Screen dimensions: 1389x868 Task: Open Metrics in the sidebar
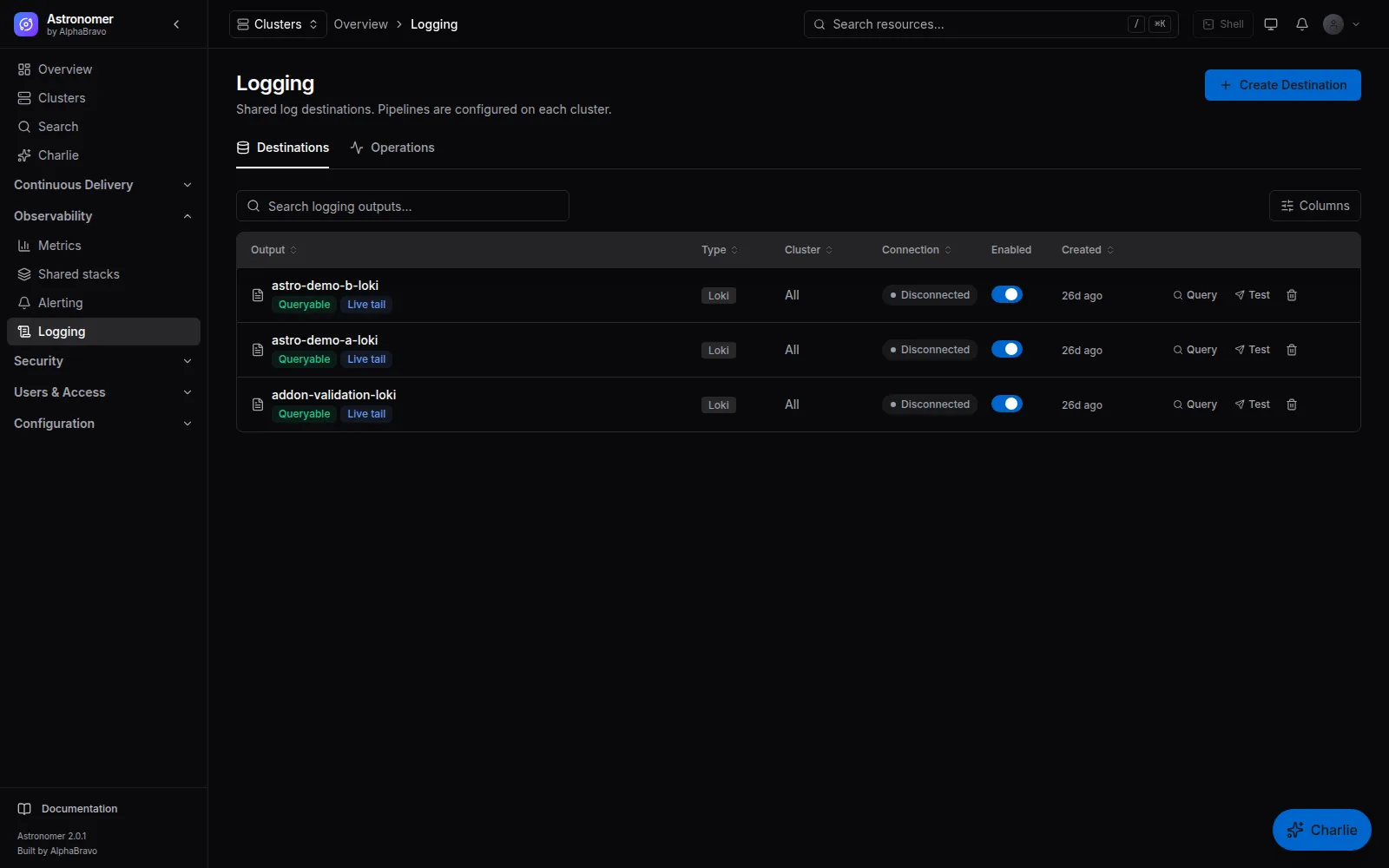[103, 246]
